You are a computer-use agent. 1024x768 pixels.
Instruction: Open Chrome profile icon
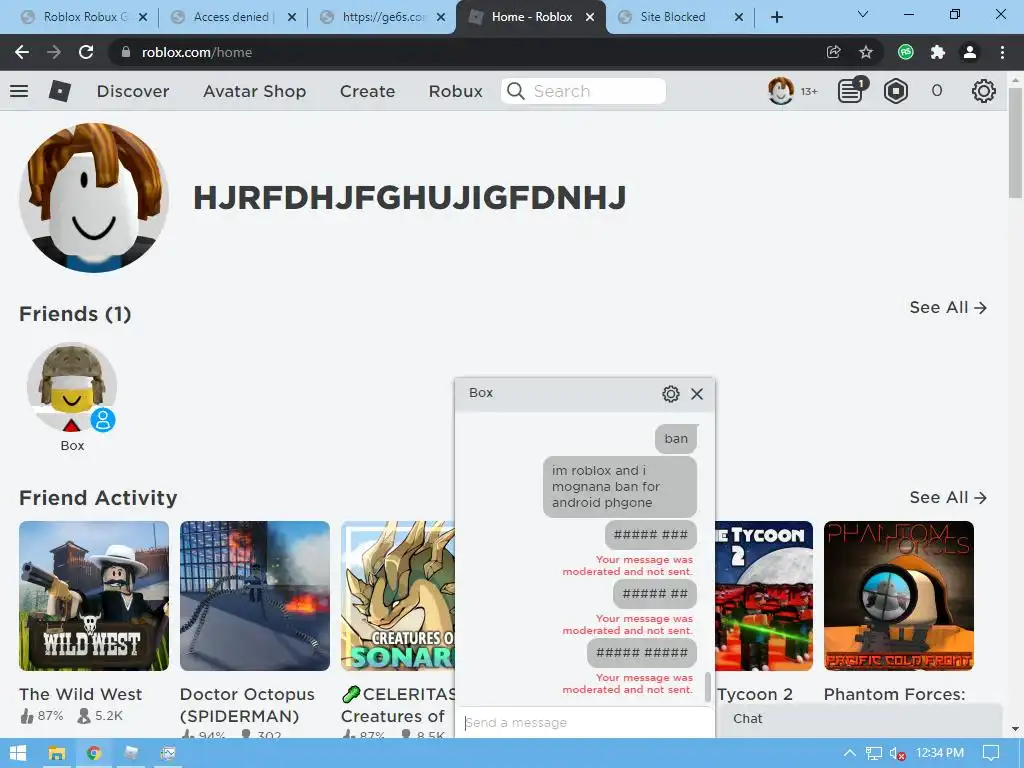pos(970,52)
